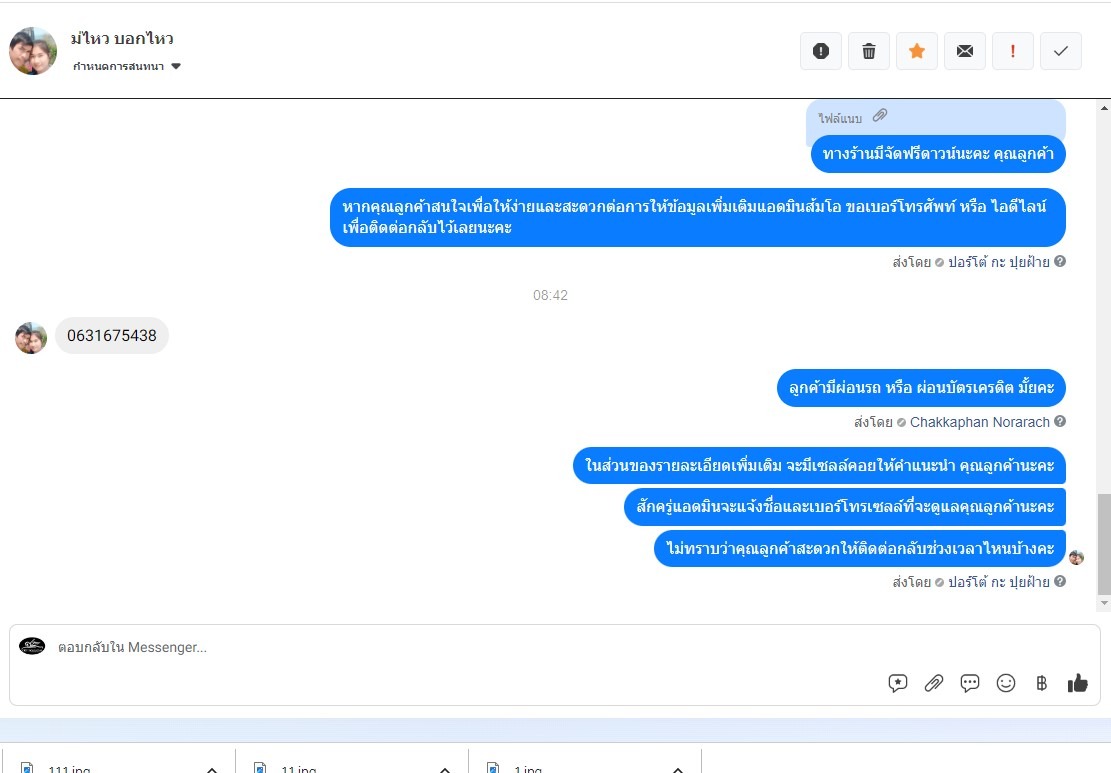1111x773 pixels.
Task: Open the emoji picker
Action: [x=1005, y=682]
